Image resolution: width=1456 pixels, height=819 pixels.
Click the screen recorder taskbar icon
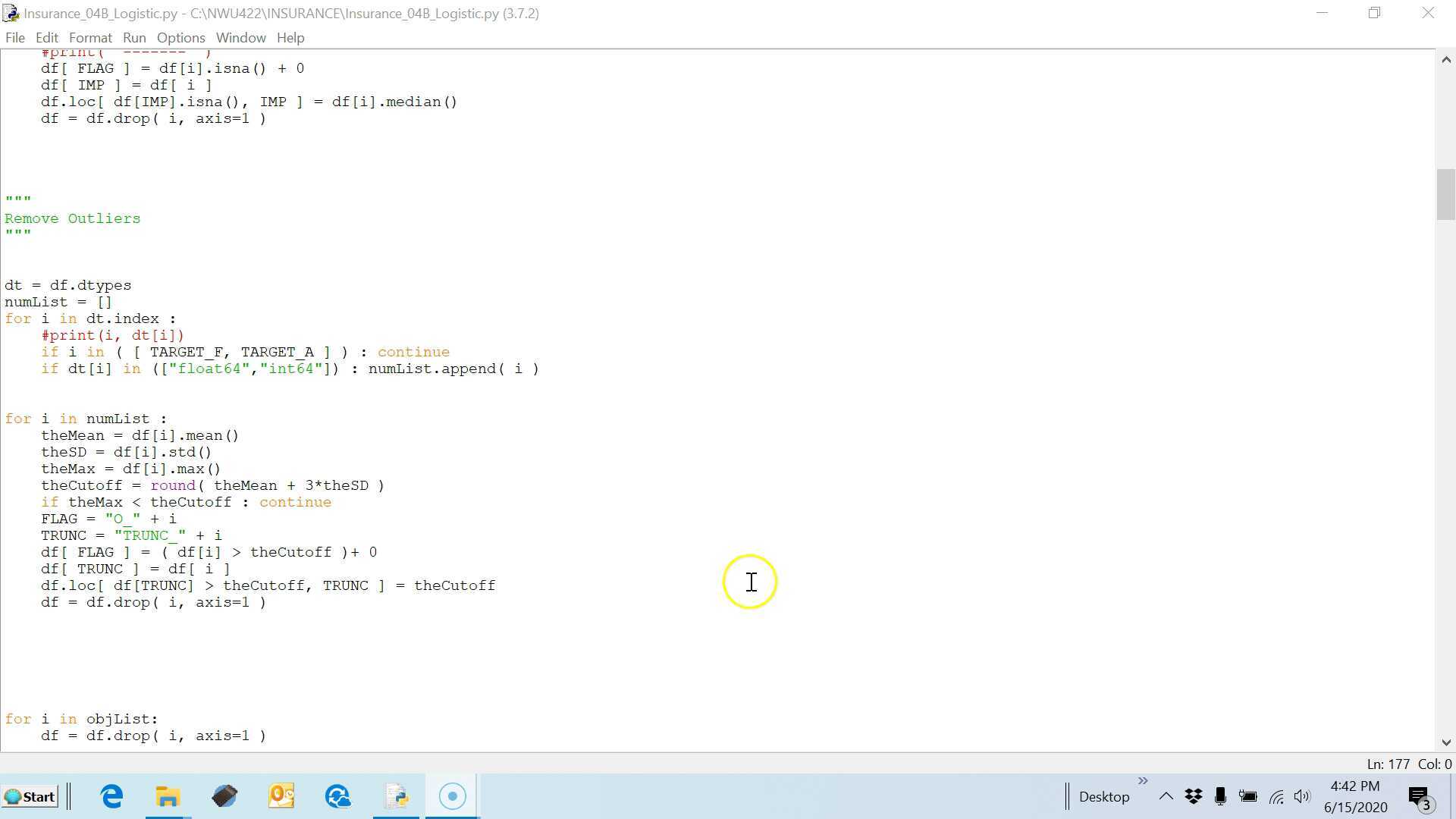tap(452, 796)
